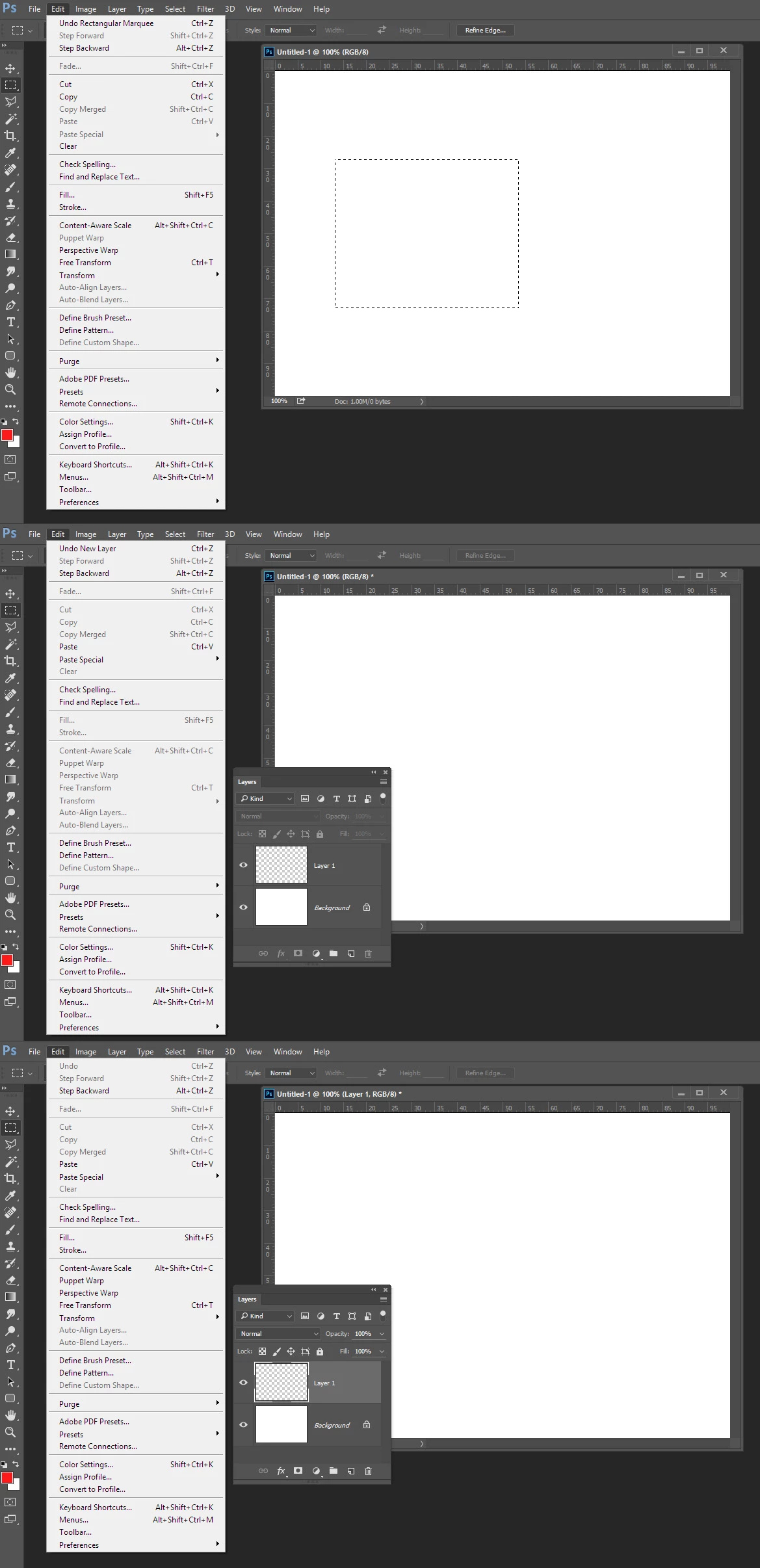Viewport: 760px width, 1568px height.
Task: Create a new layer in active Layers panel
Action: (351, 1470)
